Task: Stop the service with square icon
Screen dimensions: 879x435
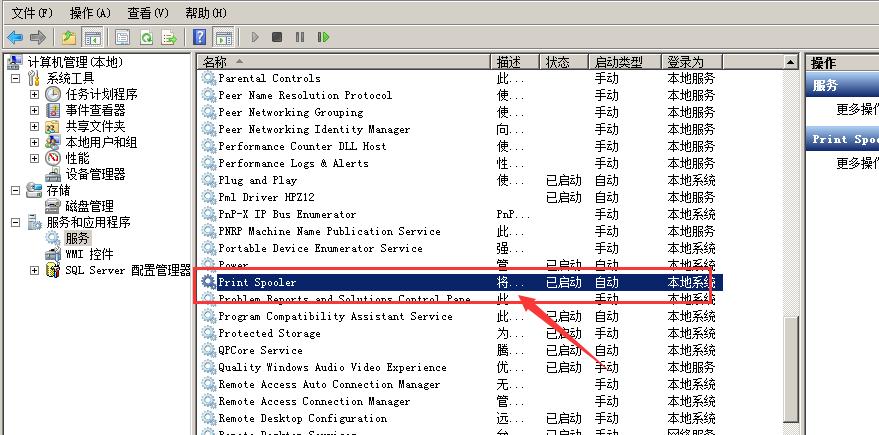Action: click(x=277, y=38)
